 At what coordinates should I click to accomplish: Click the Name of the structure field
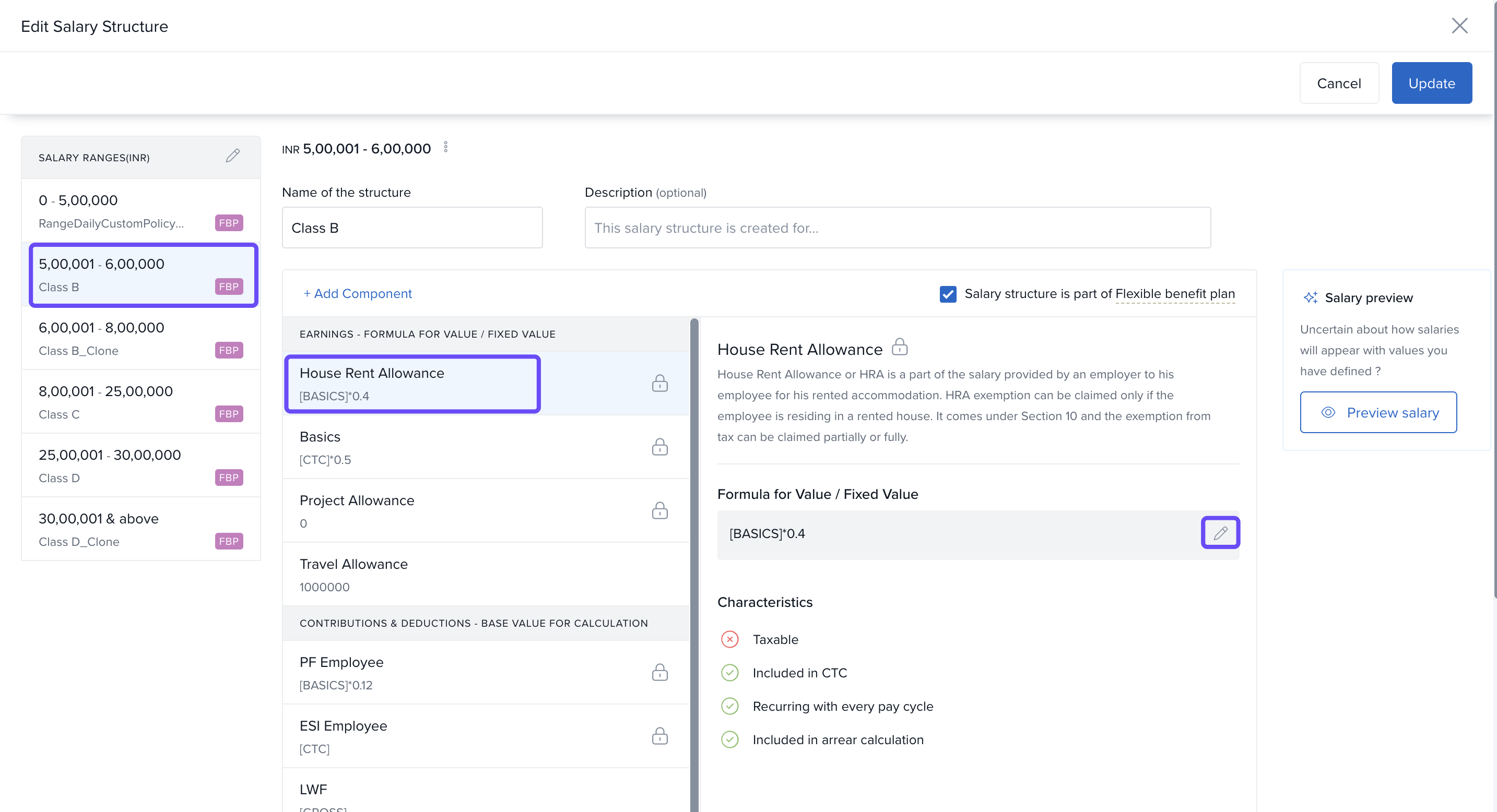(x=412, y=228)
